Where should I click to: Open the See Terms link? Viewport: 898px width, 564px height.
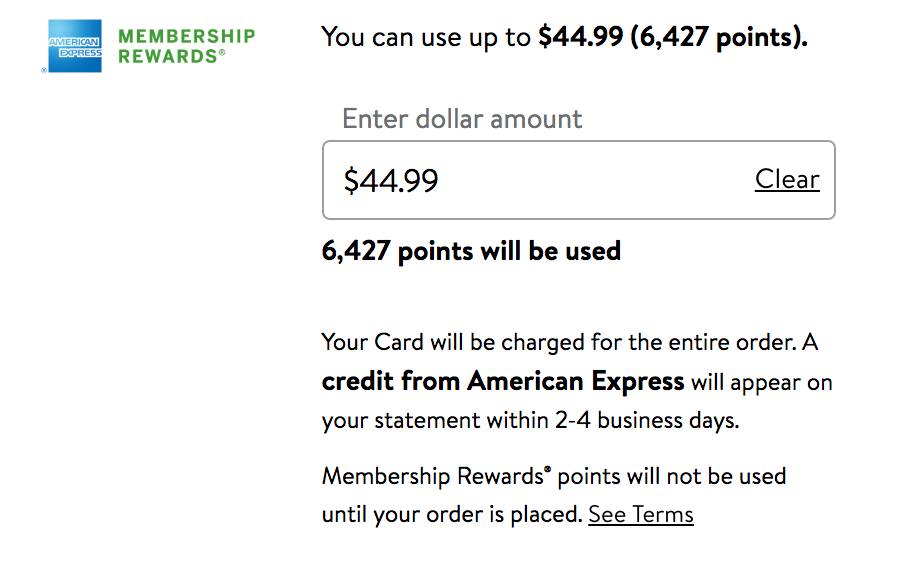click(640, 515)
